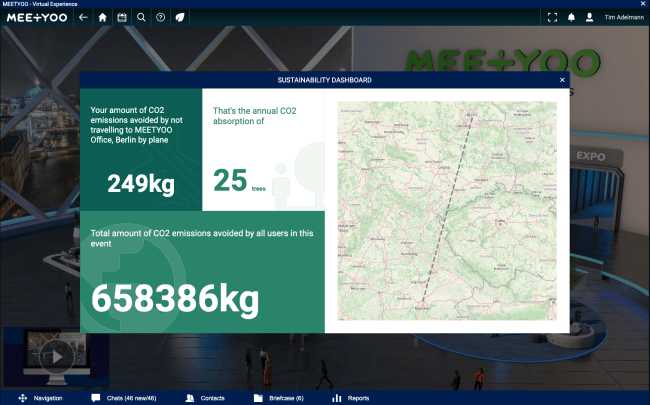
Task: Click 'That's the annual CO2 absorption of' text
Action: click(255, 116)
